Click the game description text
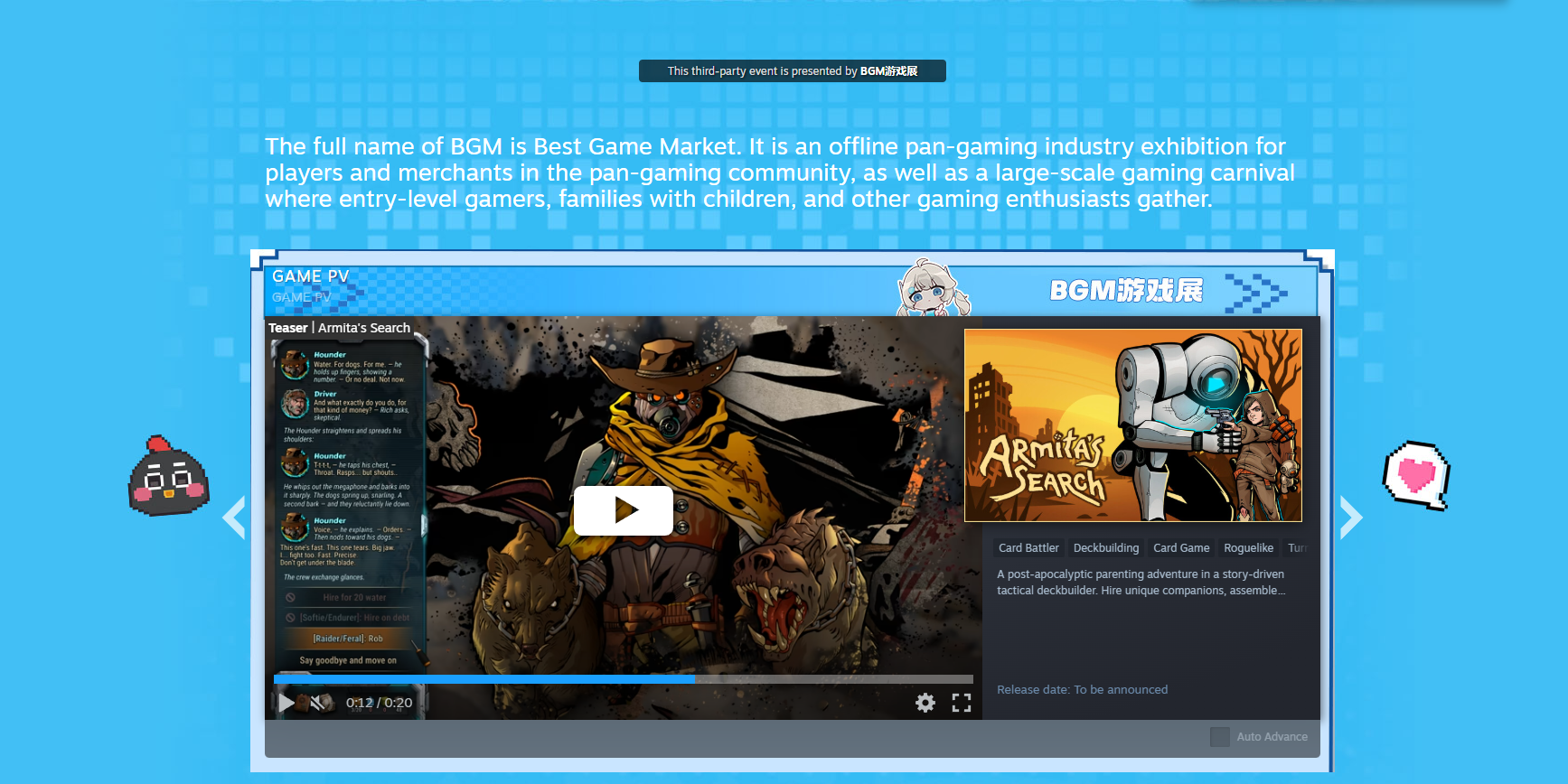This screenshot has width=1568, height=784. [x=1140, y=583]
